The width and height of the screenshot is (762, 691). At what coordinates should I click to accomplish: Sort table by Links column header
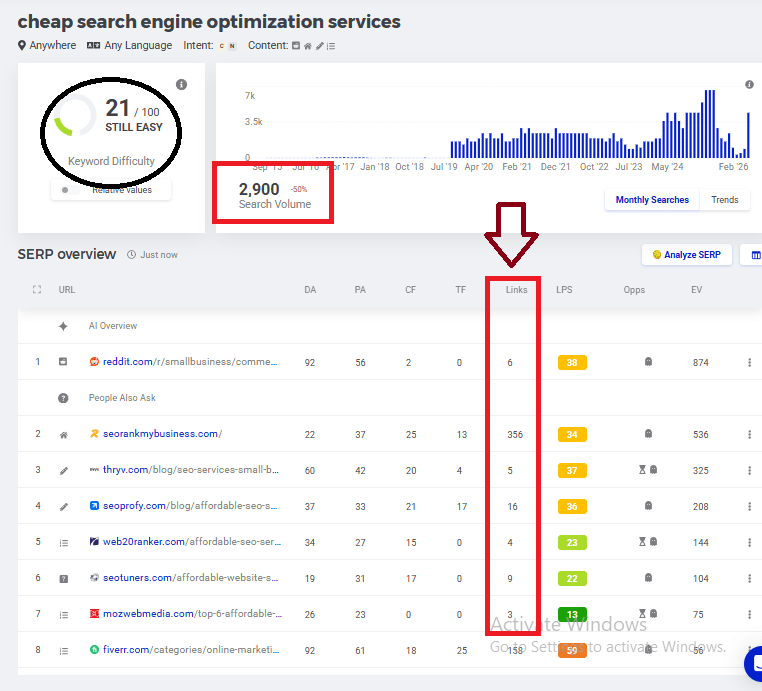(516, 290)
